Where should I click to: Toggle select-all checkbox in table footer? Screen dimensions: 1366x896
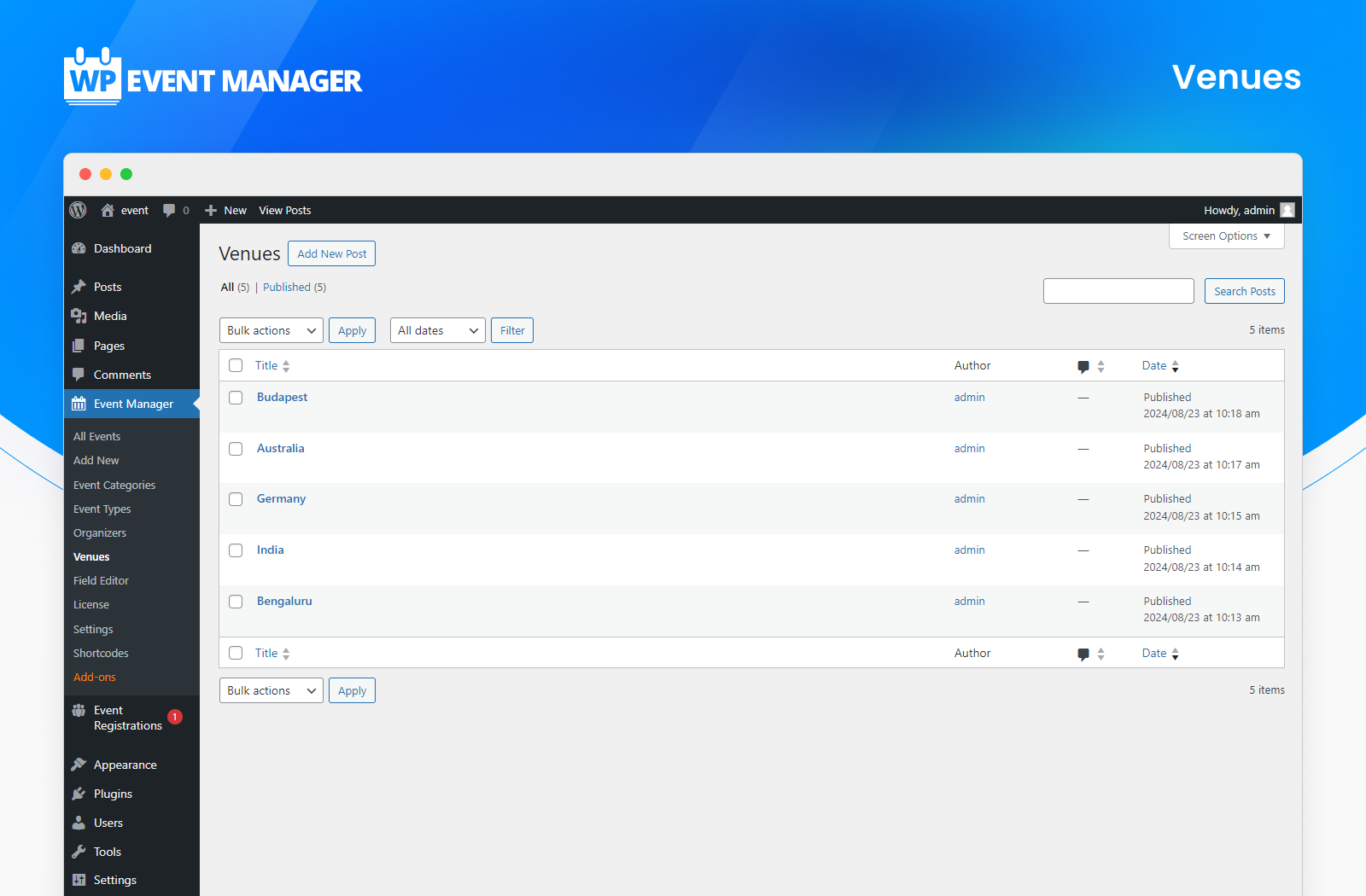(x=236, y=653)
